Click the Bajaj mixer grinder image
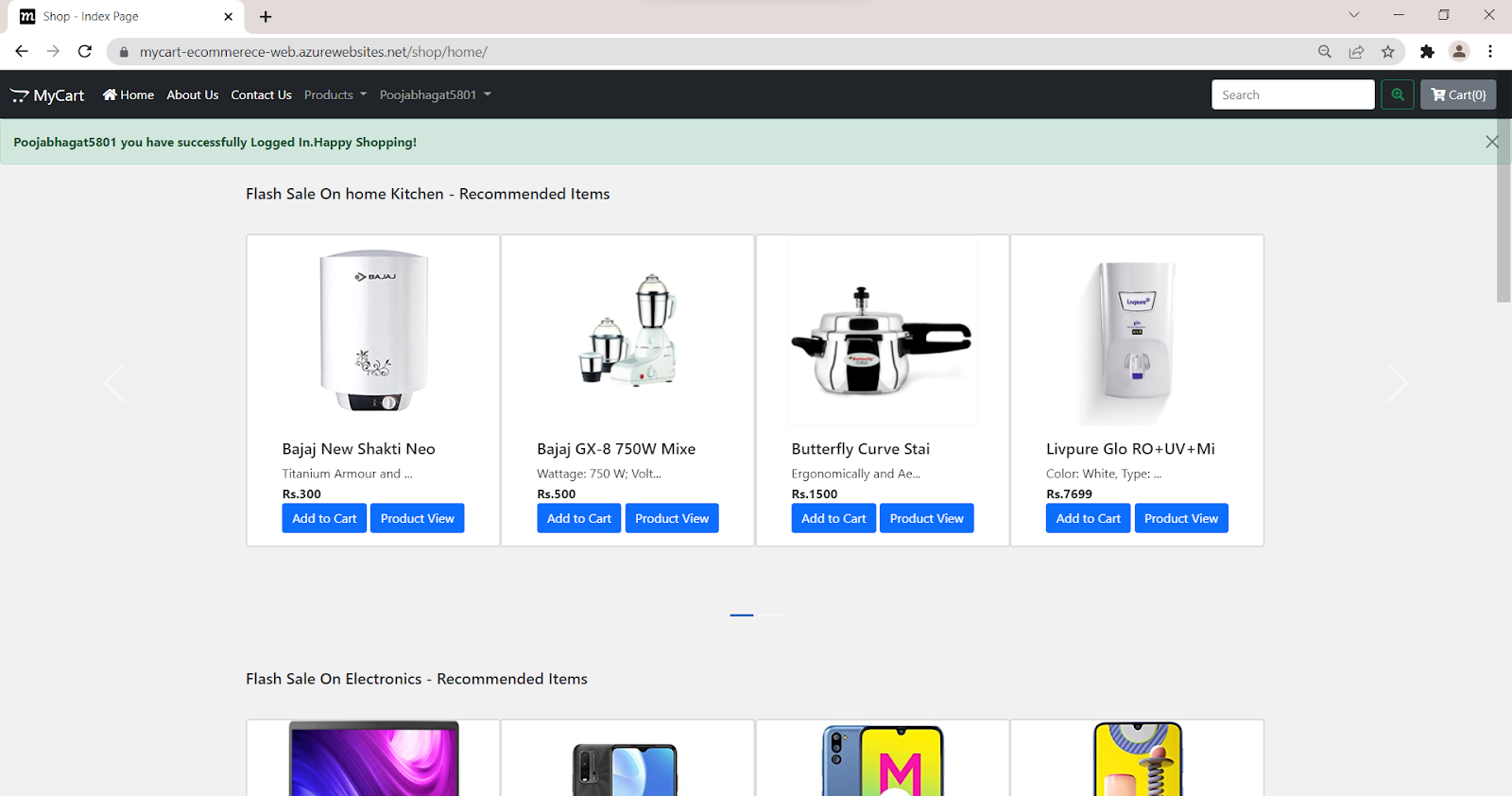This screenshot has width=1512, height=796. (x=628, y=330)
